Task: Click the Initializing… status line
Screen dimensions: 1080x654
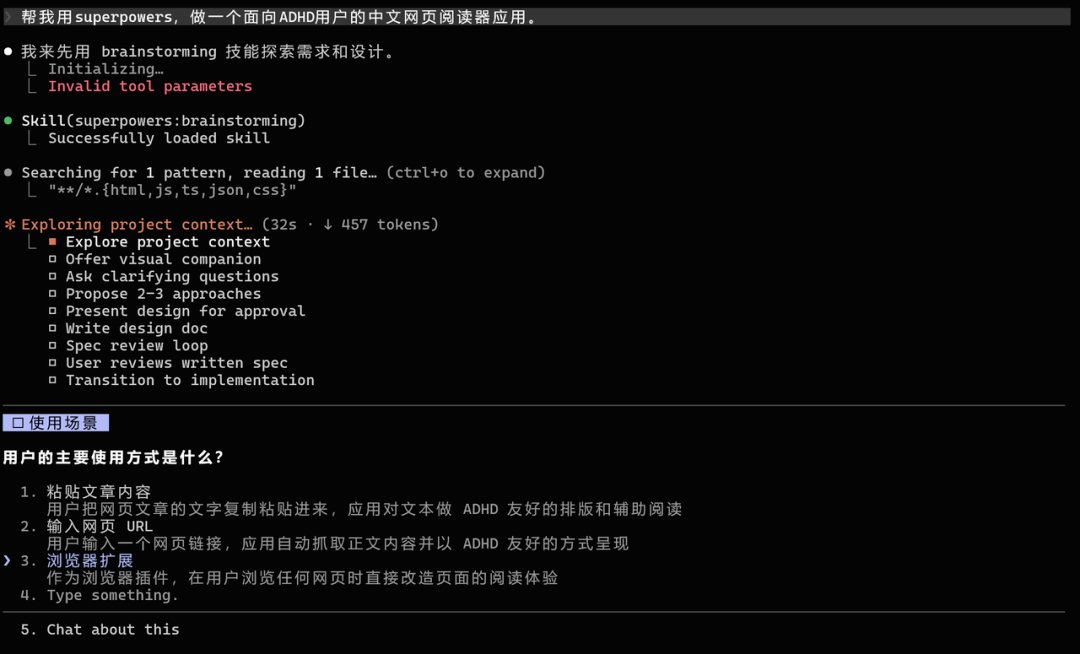Action: 105,69
